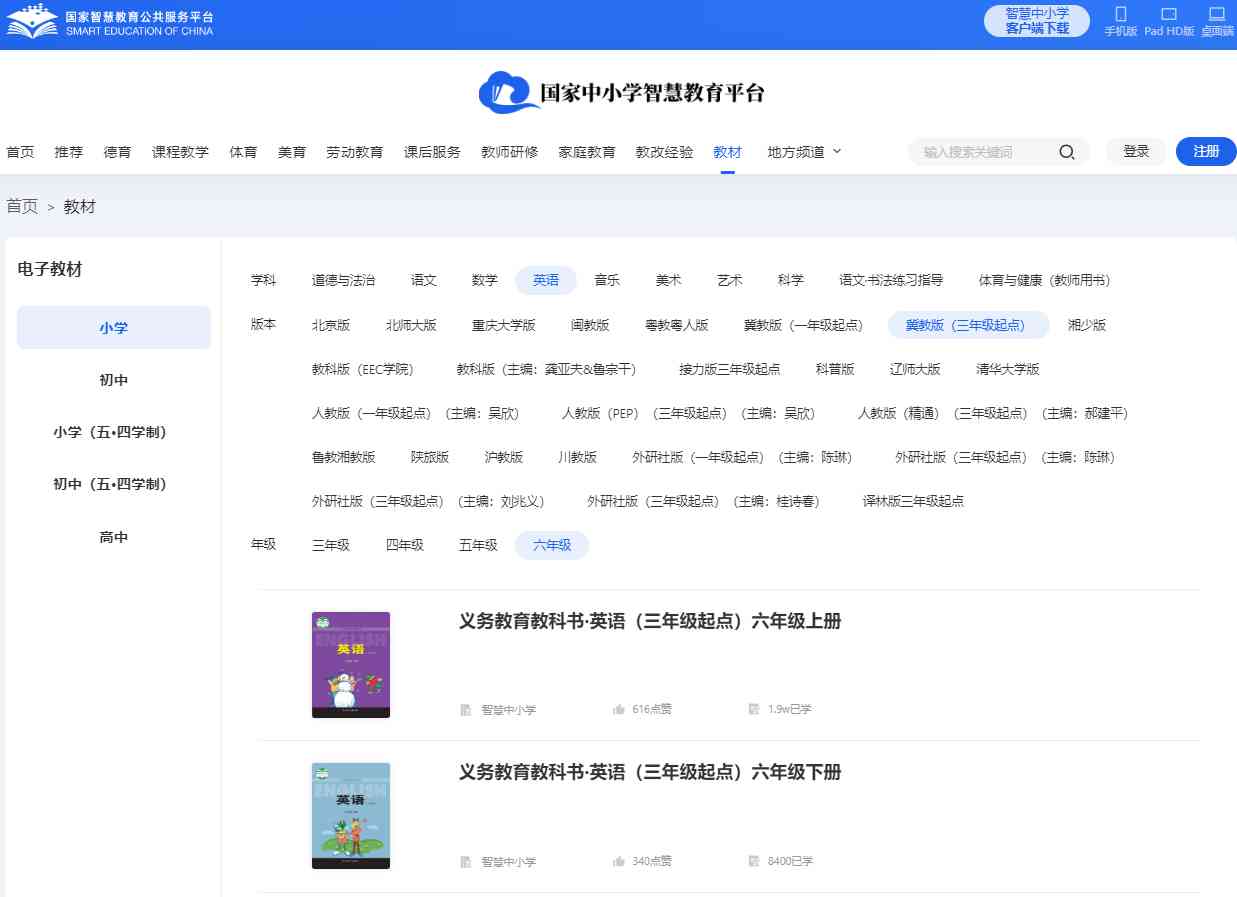This screenshot has height=897, width=1237.
Task: Choose the 北京版 edition
Action: tap(331, 325)
